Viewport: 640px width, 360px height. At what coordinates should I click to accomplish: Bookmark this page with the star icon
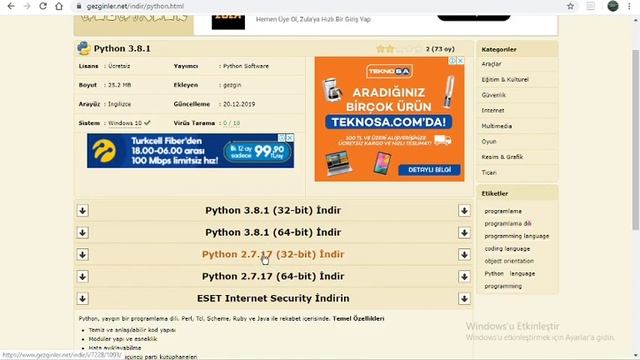point(570,6)
